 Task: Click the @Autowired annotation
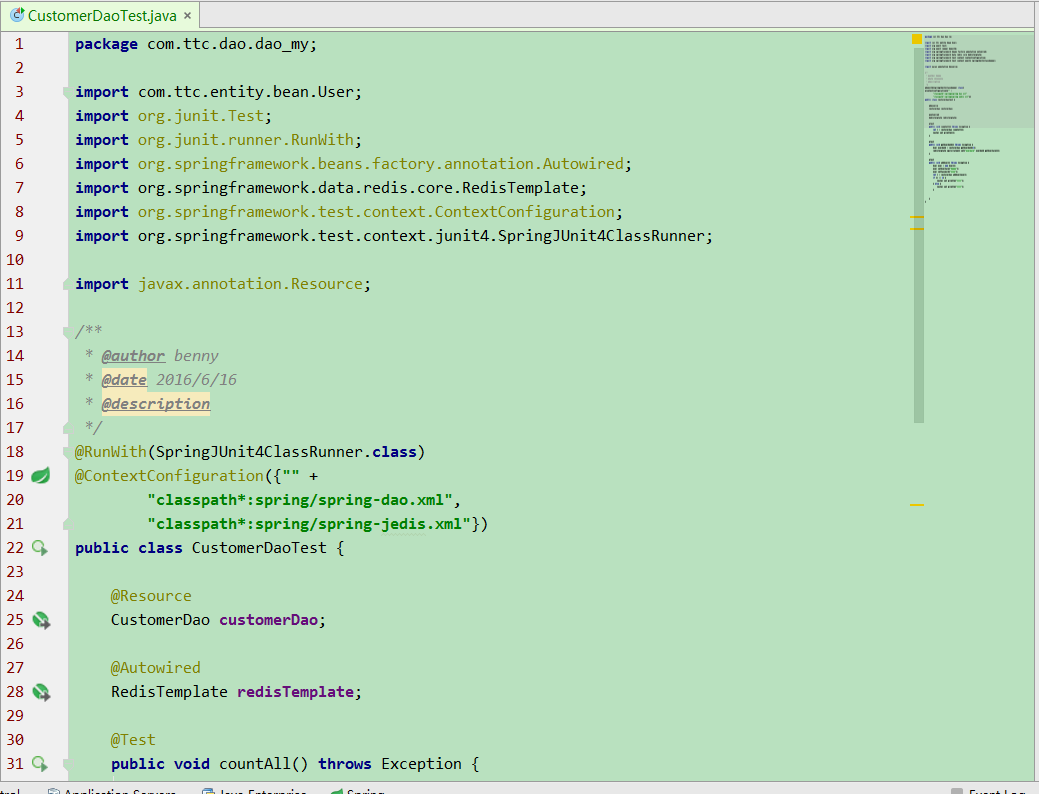coord(156,668)
